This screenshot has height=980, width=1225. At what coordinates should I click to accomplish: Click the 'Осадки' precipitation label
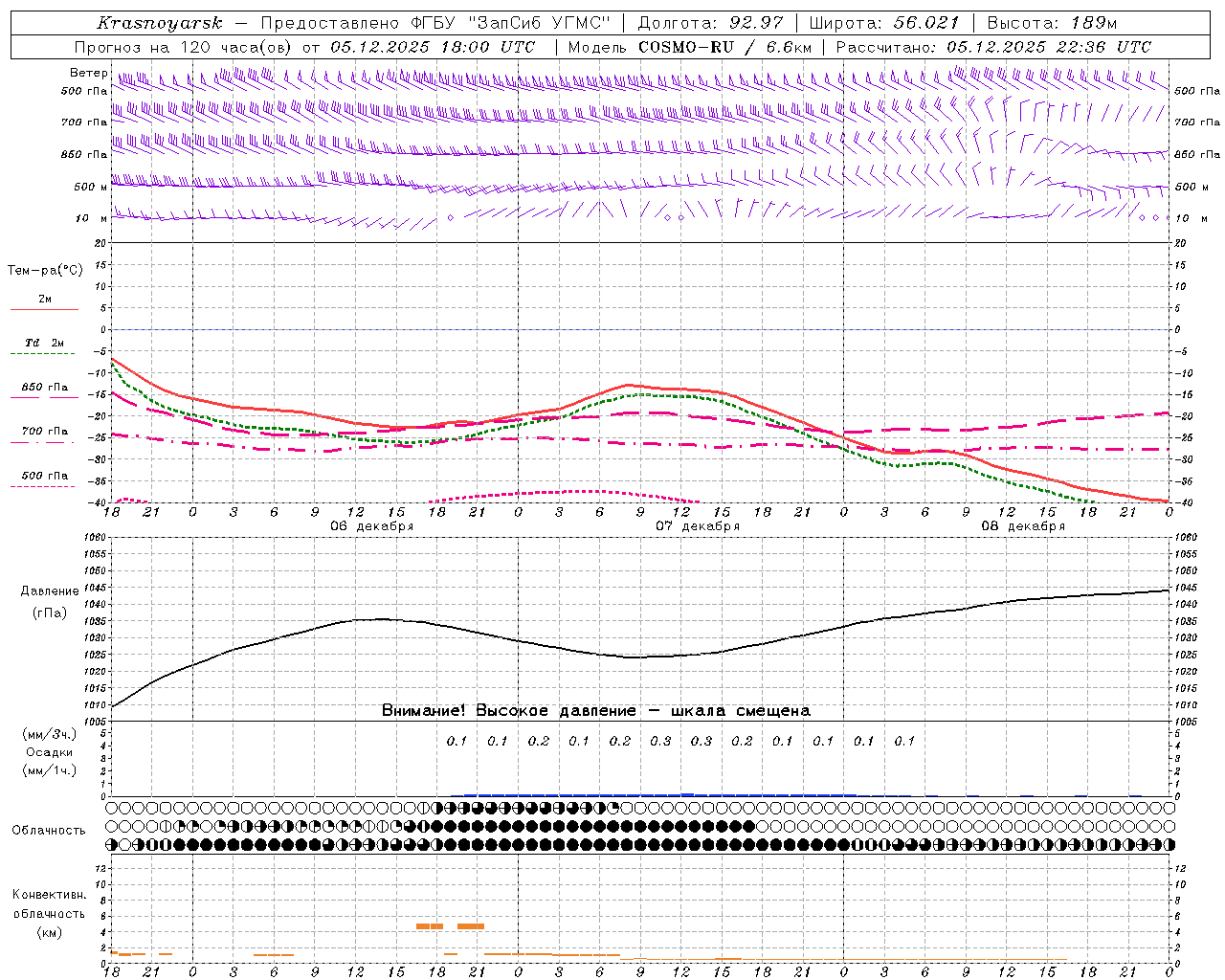point(50,752)
